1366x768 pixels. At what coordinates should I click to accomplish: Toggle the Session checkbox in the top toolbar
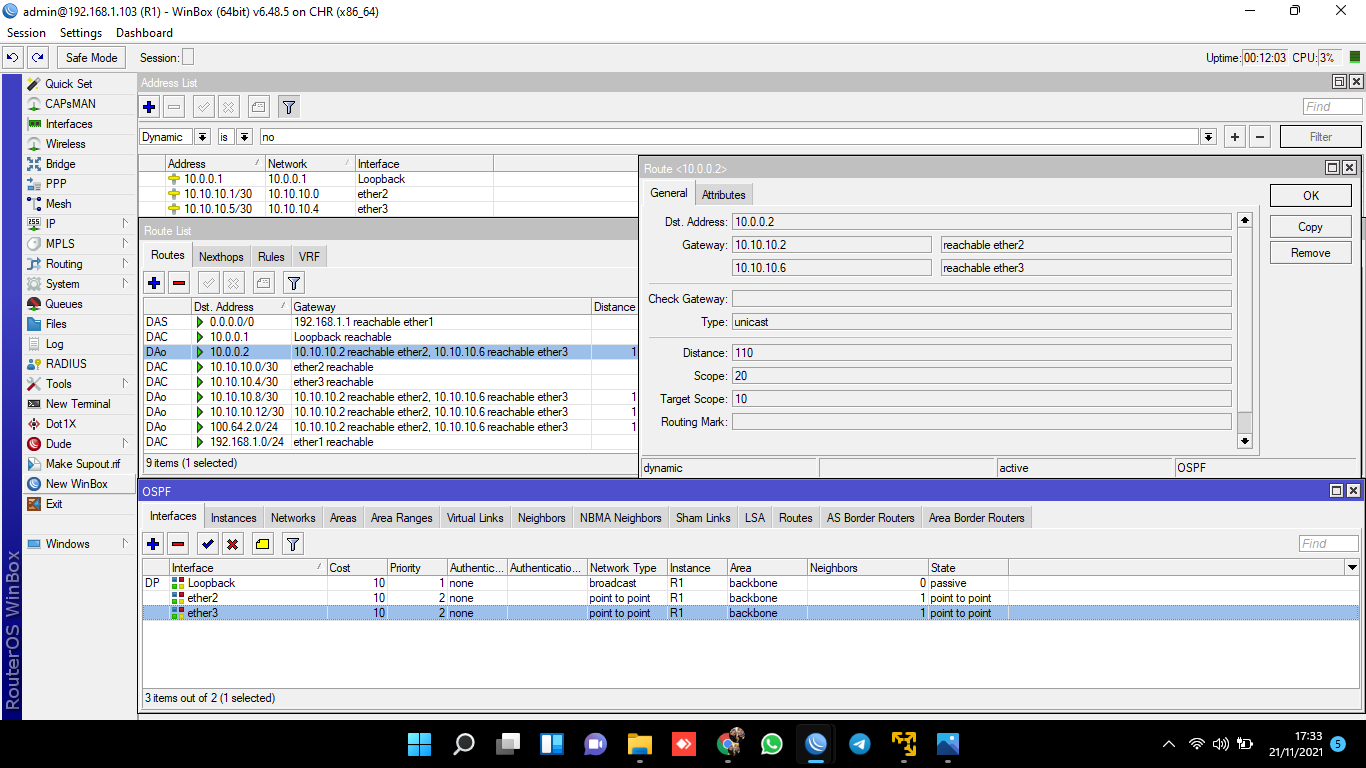[x=188, y=58]
